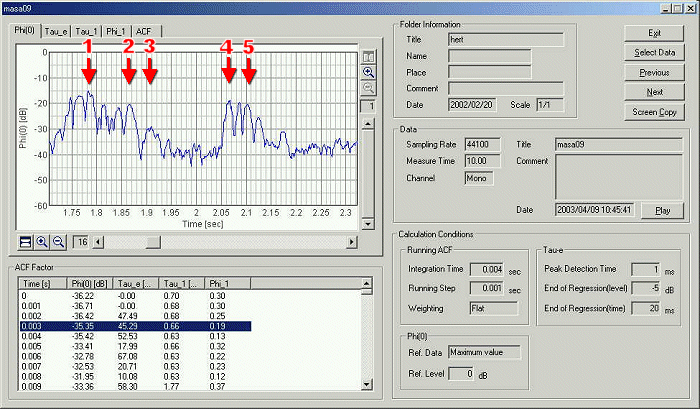Viewport: 700px width, 409px height.
Task: Click the Peak Detection Time field
Action: coord(646,269)
